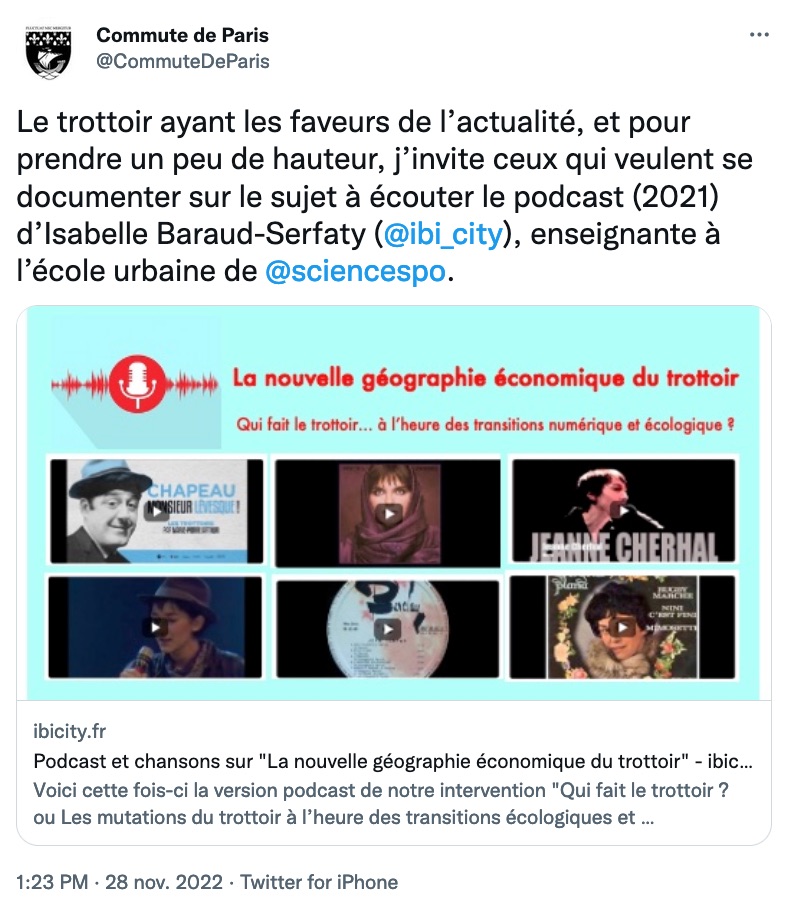Open the @CommuteDeParis handle link
Screen dimensions: 790x914
tap(182, 61)
